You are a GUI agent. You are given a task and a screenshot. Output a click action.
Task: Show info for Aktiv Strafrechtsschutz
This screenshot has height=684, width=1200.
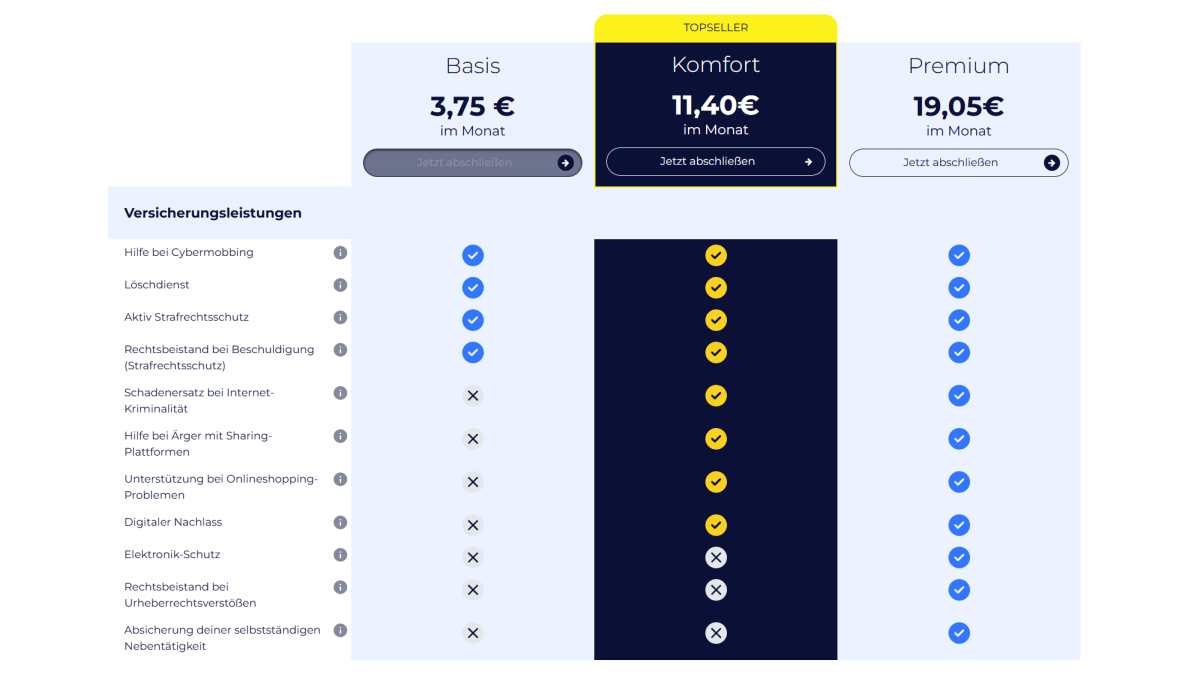[x=340, y=318]
